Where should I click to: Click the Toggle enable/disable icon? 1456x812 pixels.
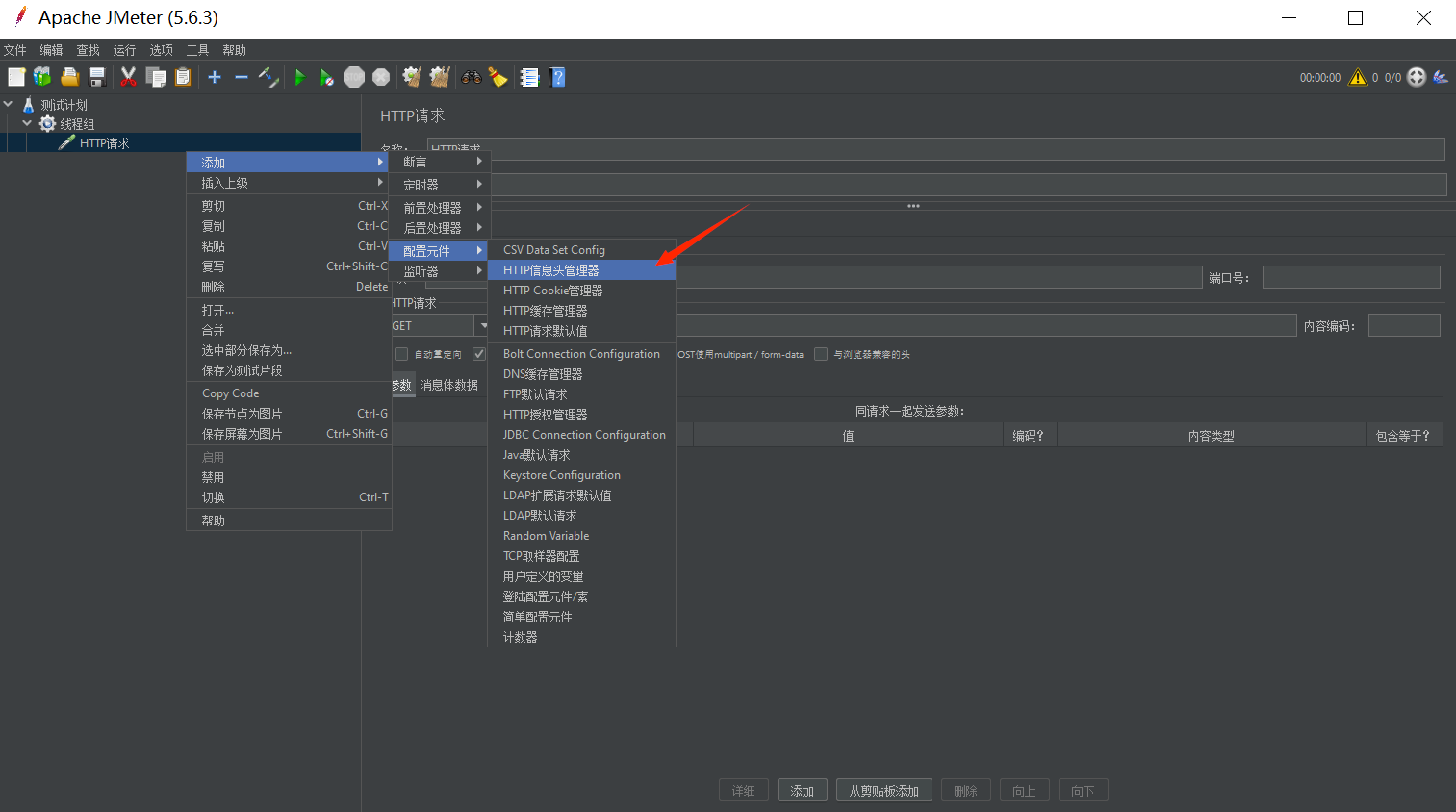269,77
